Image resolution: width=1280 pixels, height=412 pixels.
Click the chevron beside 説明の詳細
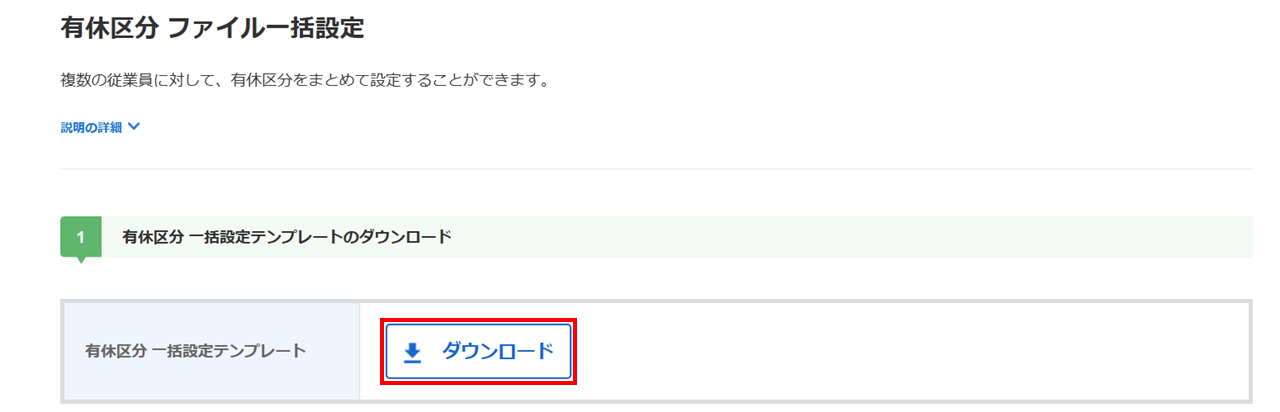coord(134,127)
